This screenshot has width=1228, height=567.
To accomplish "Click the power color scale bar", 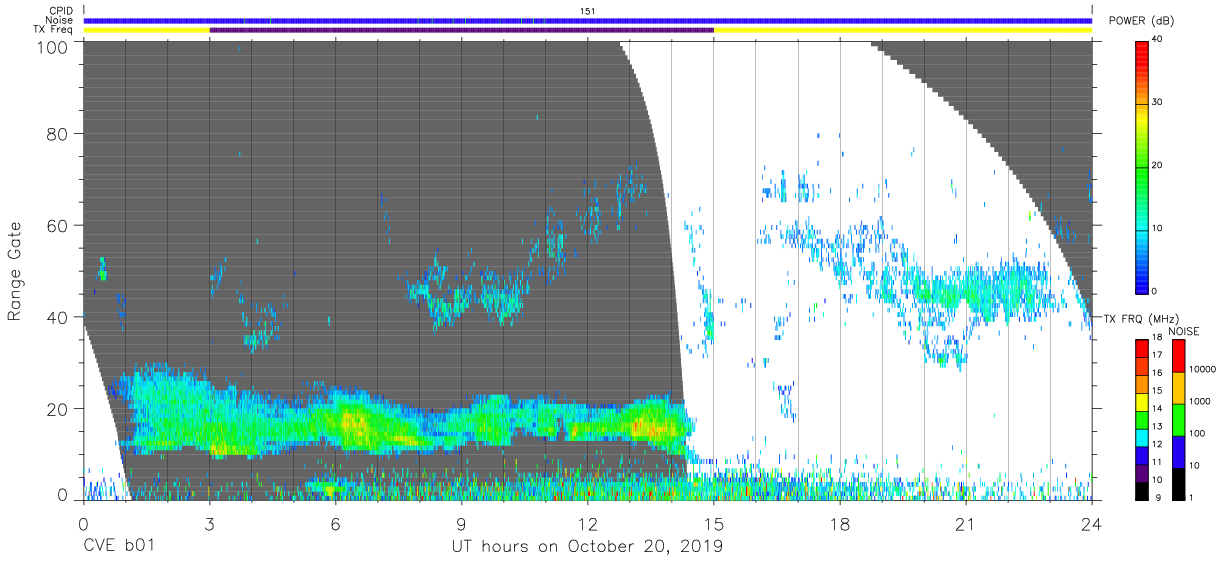I will pyautogui.click(x=1142, y=166).
